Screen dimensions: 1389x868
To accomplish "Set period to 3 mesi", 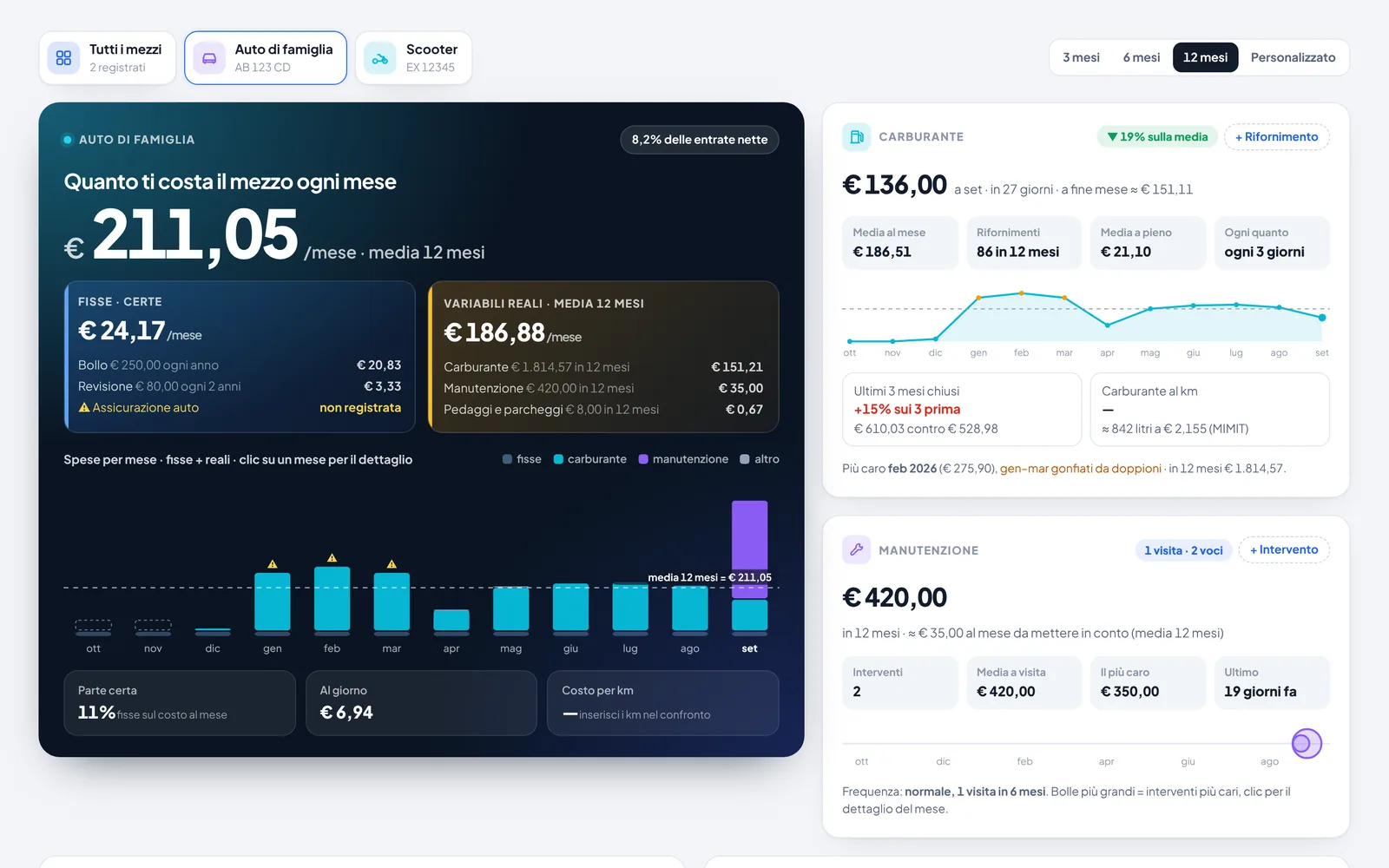I will [x=1081, y=57].
